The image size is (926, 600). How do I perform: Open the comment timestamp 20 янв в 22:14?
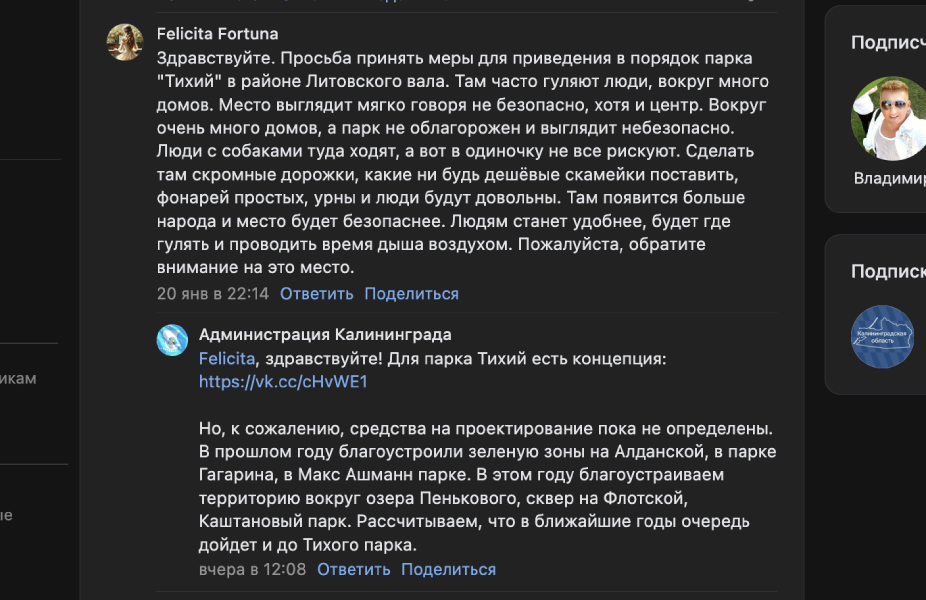pyautogui.click(x=214, y=293)
